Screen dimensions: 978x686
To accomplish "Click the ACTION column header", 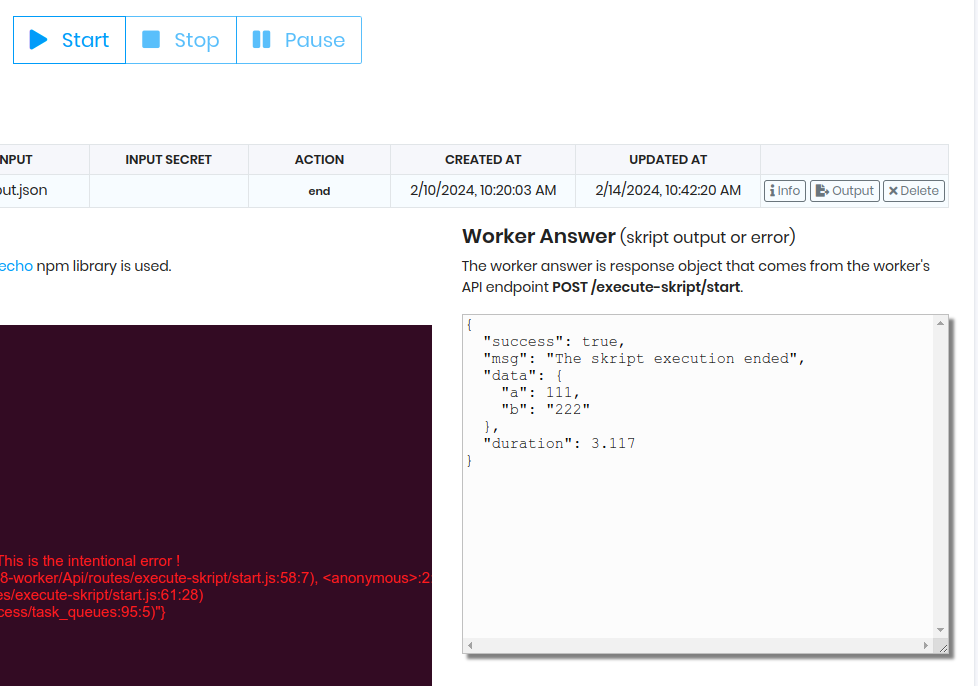I will (319, 160).
